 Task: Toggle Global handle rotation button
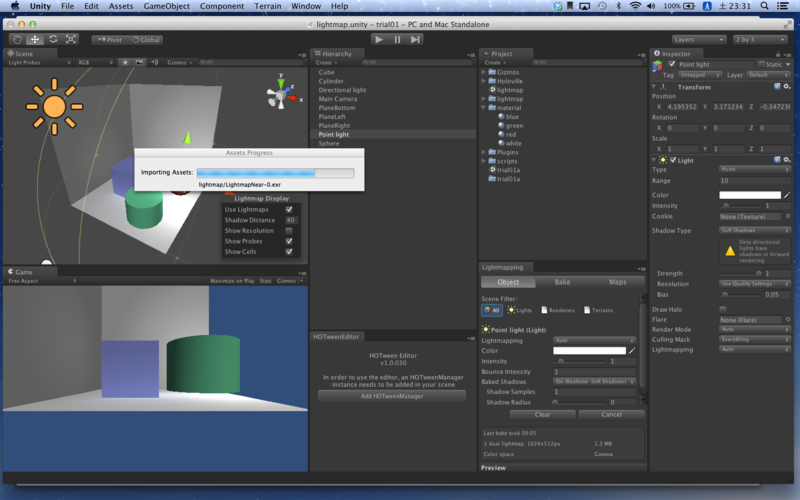(x=145, y=40)
